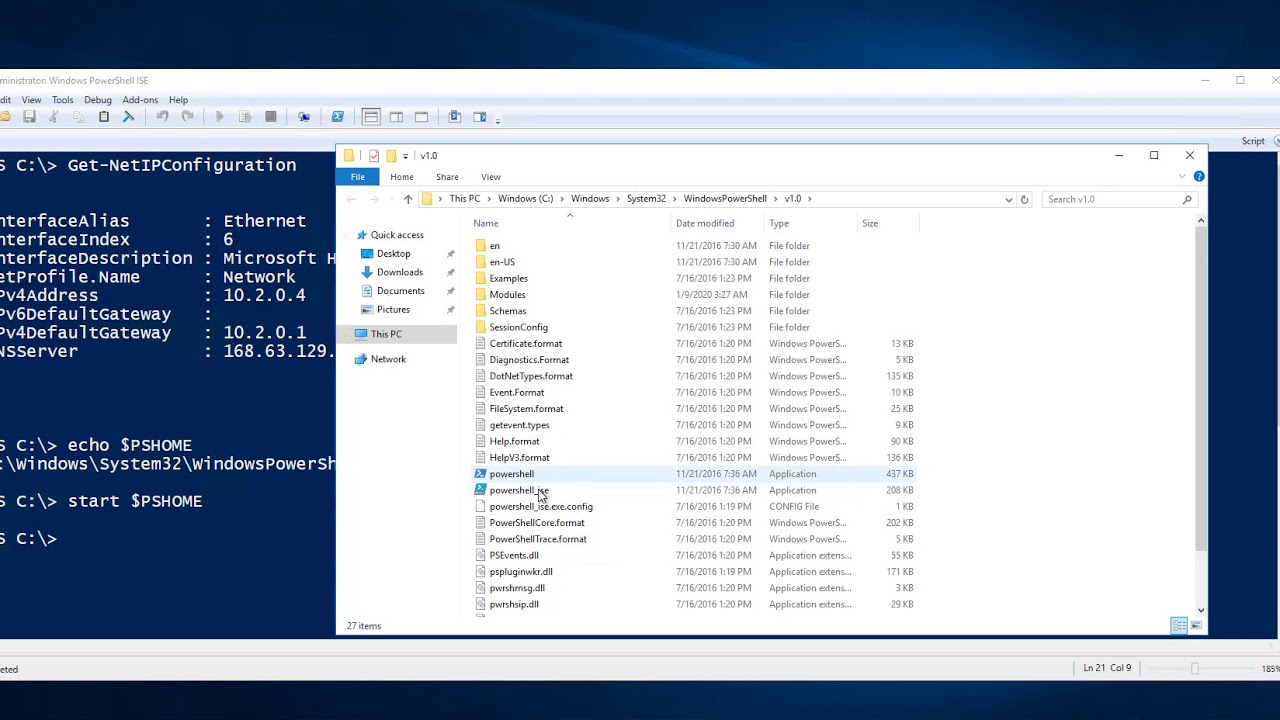Image resolution: width=1280 pixels, height=720 pixels.
Task: Open the Help menu in PowerShell ISE
Action: (x=178, y=100)
